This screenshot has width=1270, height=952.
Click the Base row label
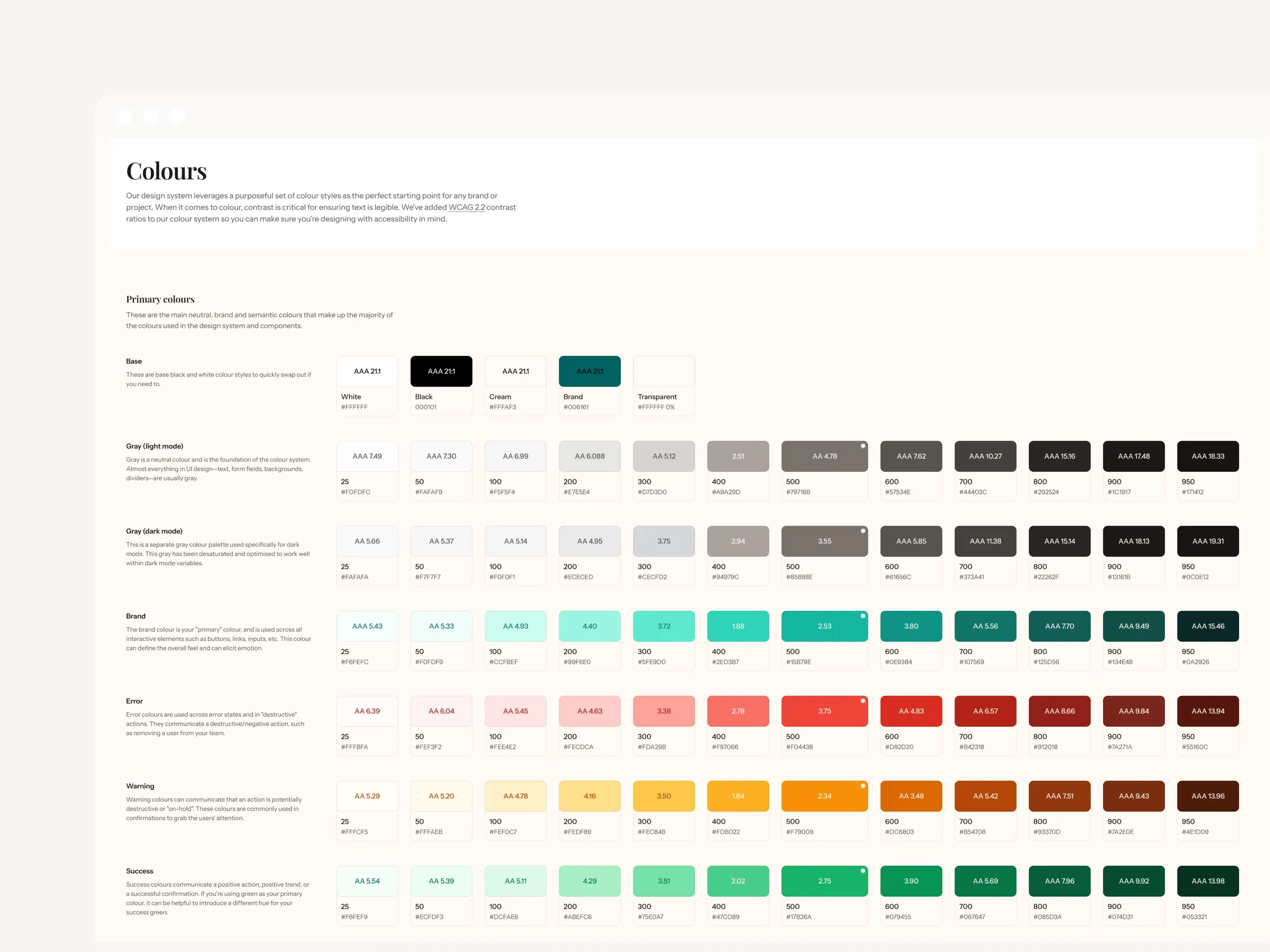tap(134, 361)
